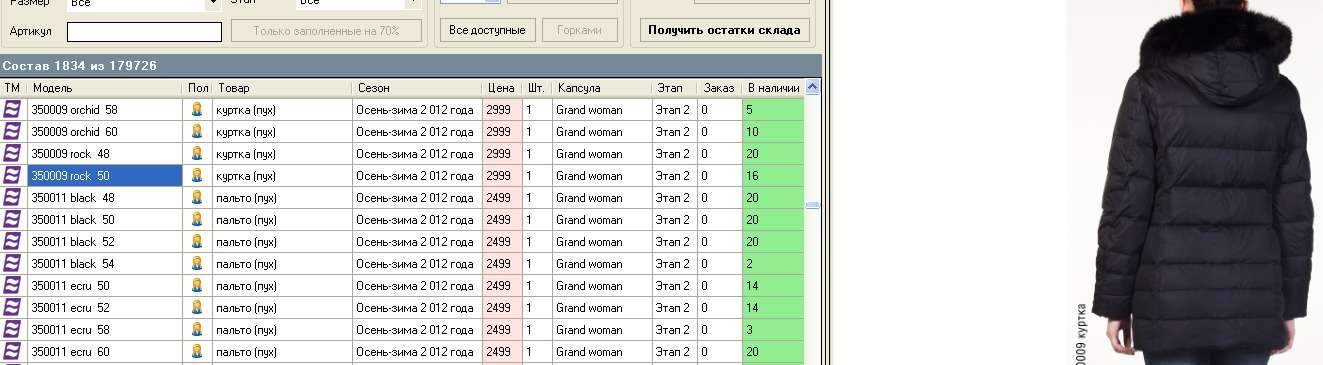Click gender icon in 350011 black 52 row
Screen dimensions: 1323x365
197,241
